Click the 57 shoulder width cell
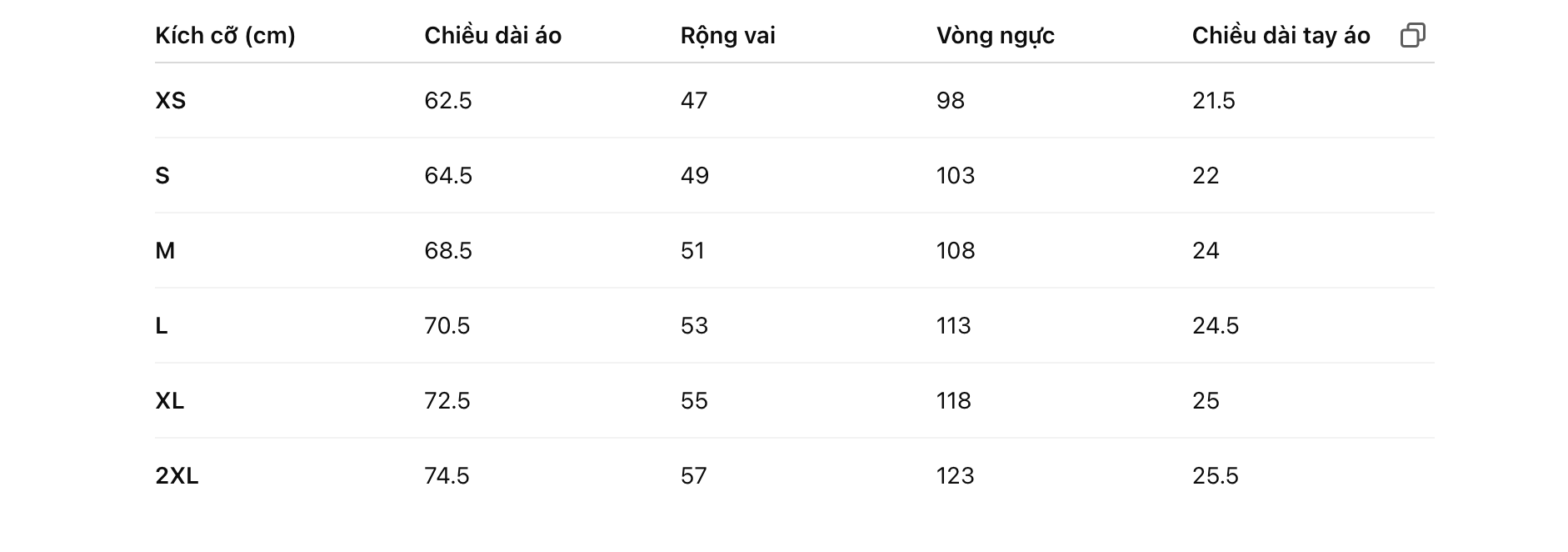 click(x=693, y=476)
